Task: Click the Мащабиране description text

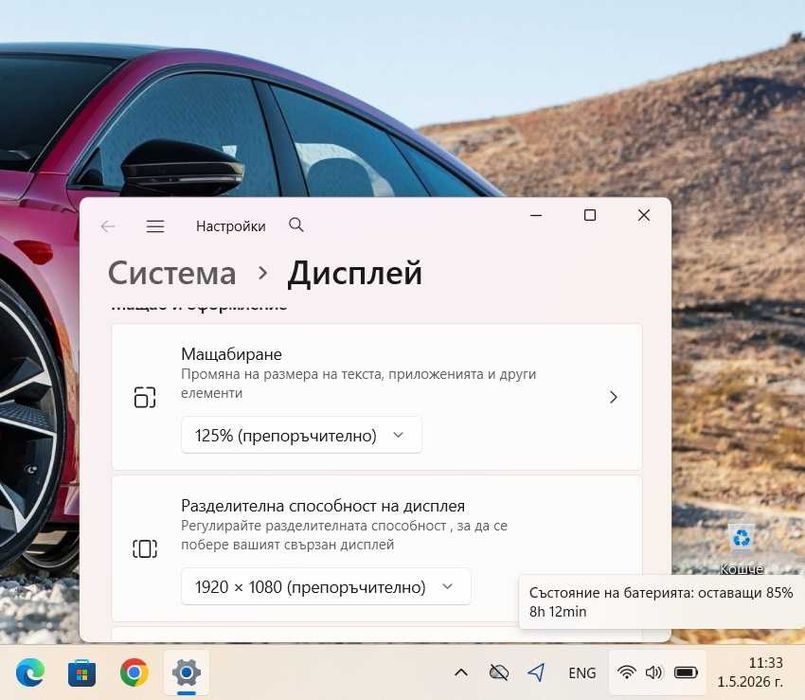Action: coord(358,384)
